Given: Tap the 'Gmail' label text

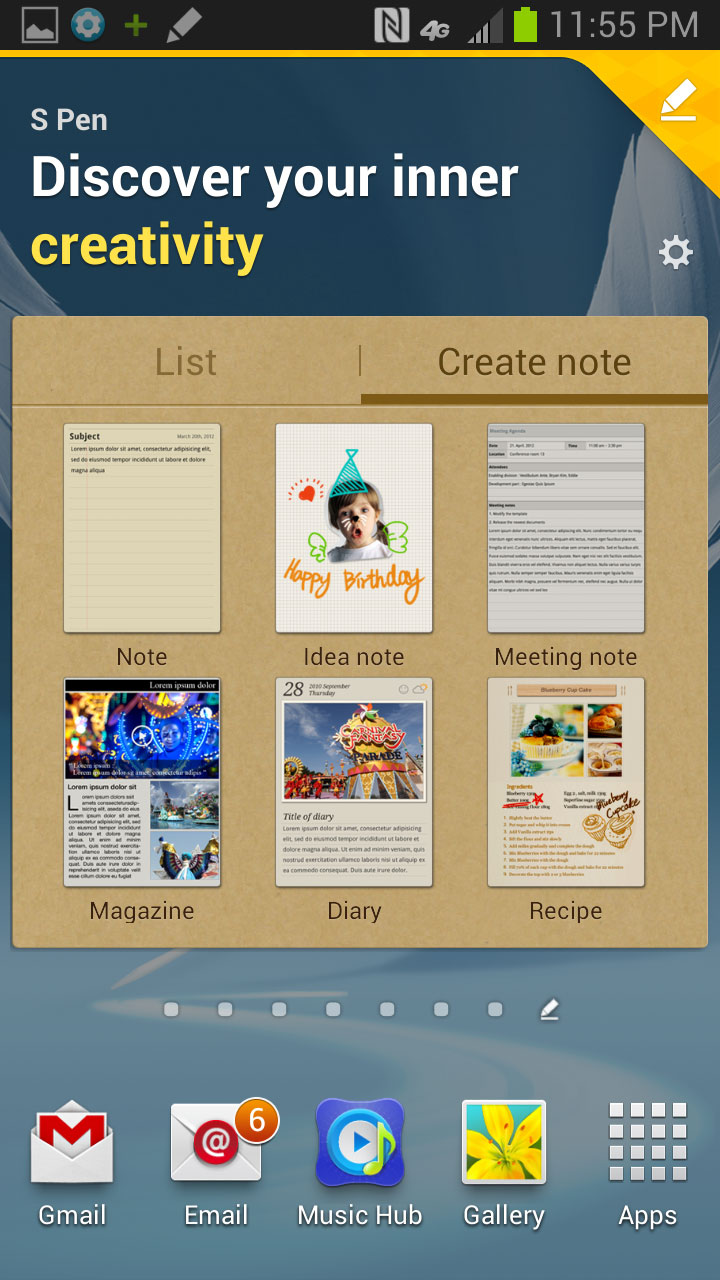Looking at the screenshot, I should click(x=72, y=1216).
